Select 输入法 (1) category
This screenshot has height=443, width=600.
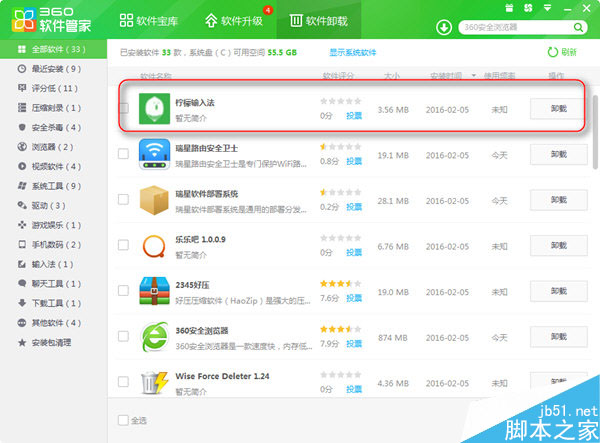pos(54,264)
